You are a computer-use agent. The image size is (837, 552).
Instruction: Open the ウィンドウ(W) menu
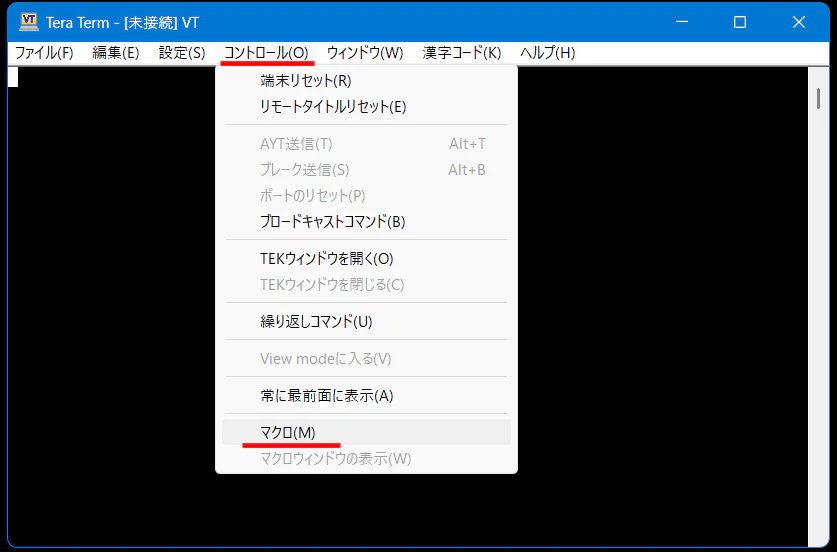tap(365, 53)
